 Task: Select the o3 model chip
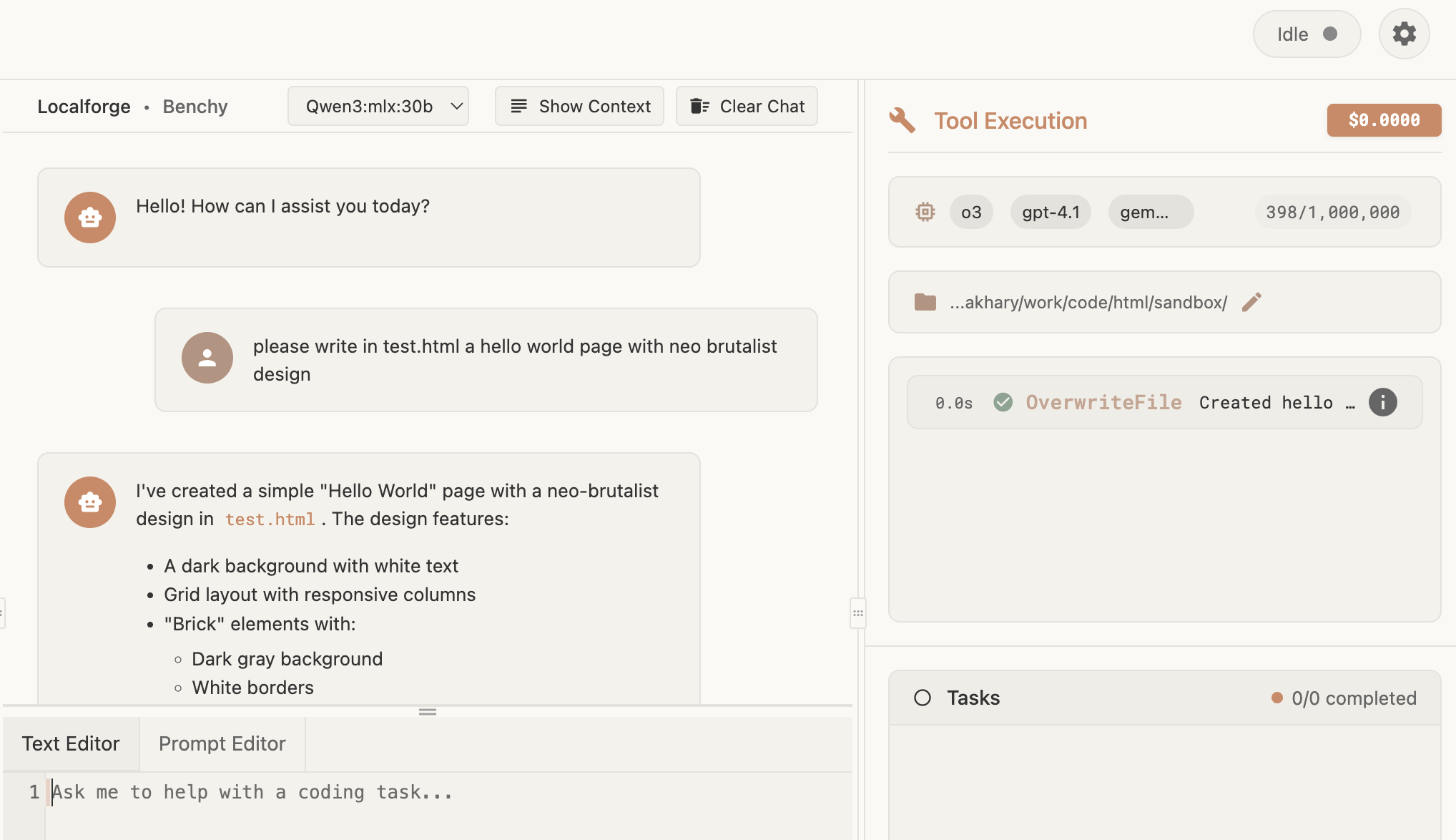[971, 212]
